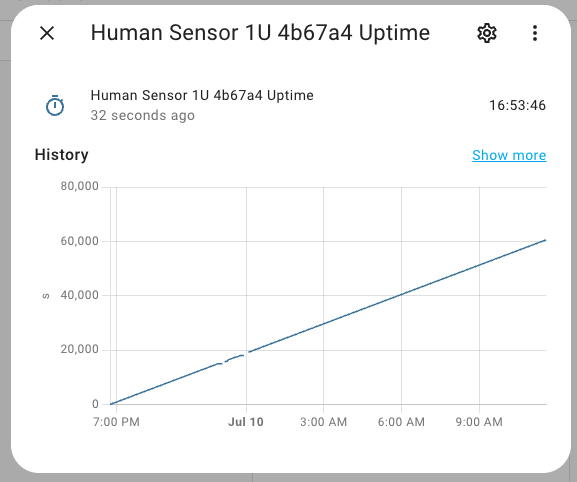Open the three-dot overflow menu
The height and width of the screenshot is (482, 577).
pyautogui.click(x=535, y=33)
